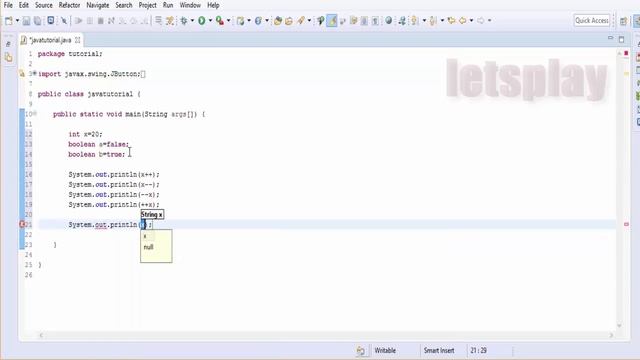640x360 pixels.
Task: Click the green Run button icon
Action: (x=202, y=21)
